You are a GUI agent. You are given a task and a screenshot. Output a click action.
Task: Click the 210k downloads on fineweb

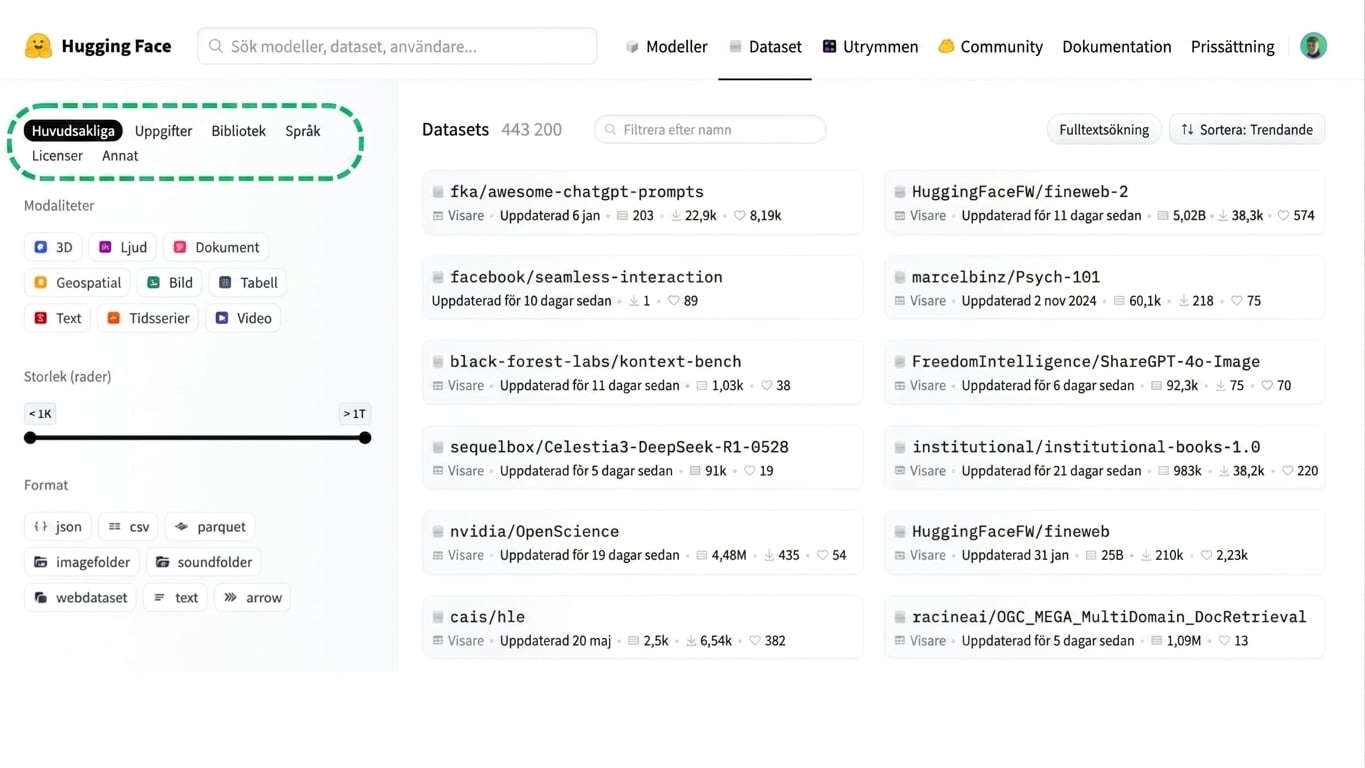pos(1164,555)
